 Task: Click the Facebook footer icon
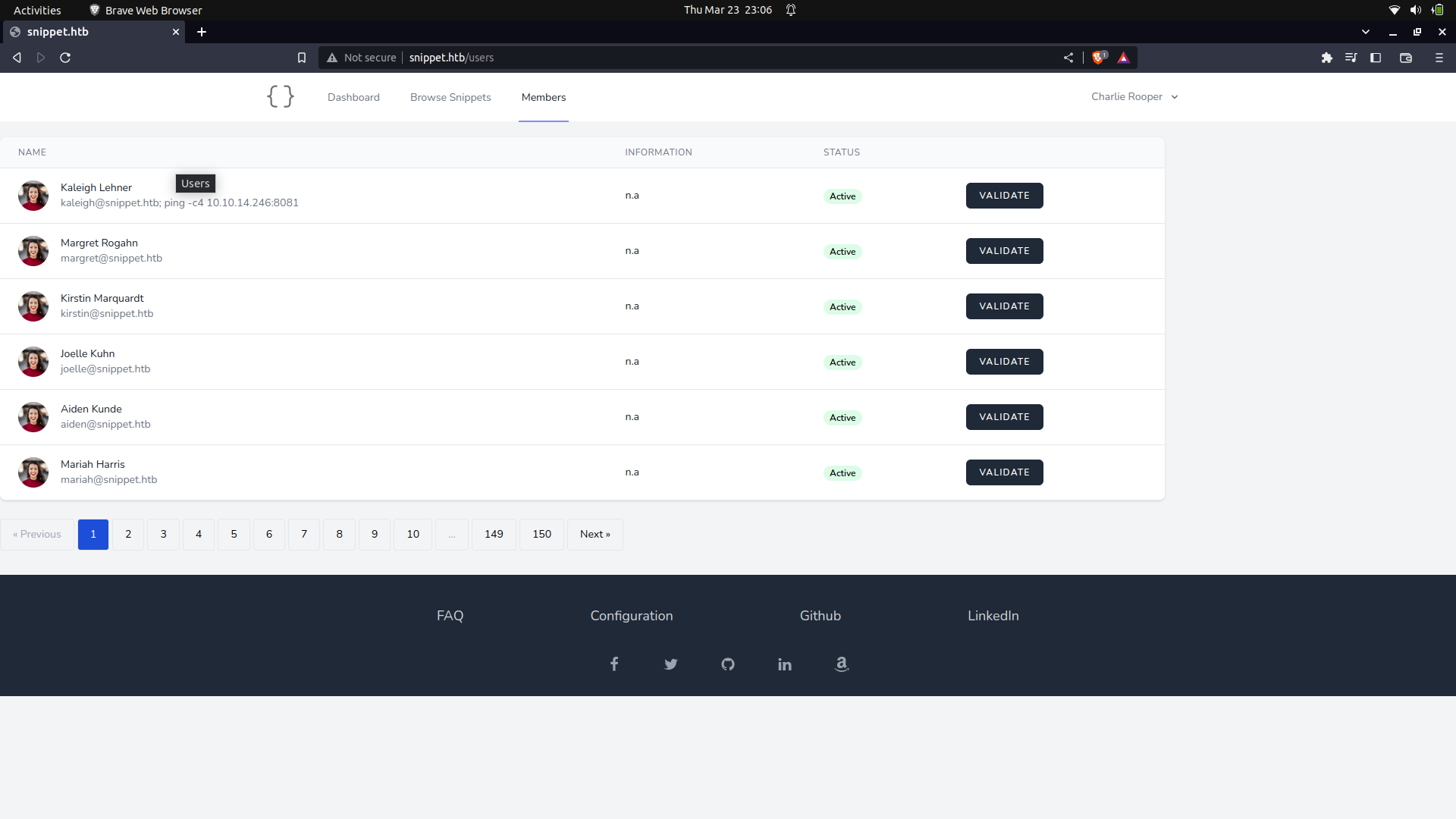pos(614,664)
